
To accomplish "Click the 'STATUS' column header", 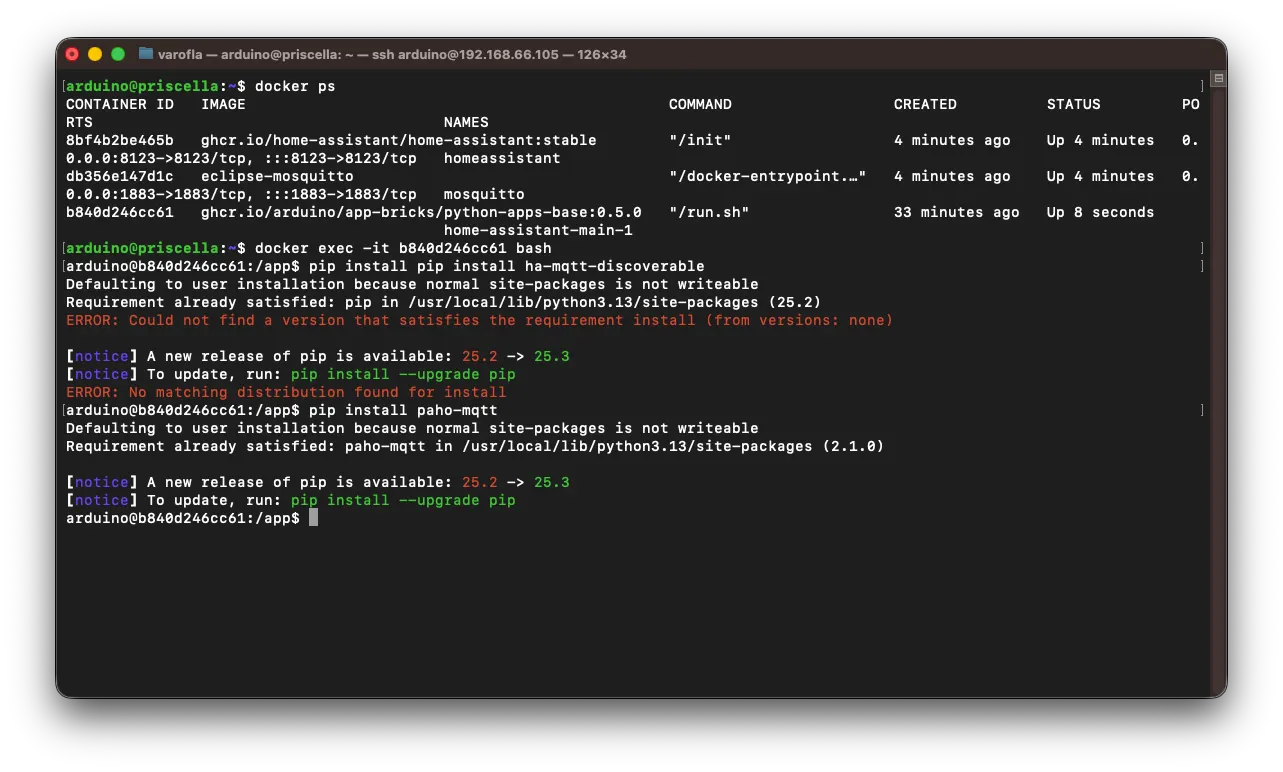I will tap(1074, 104).
